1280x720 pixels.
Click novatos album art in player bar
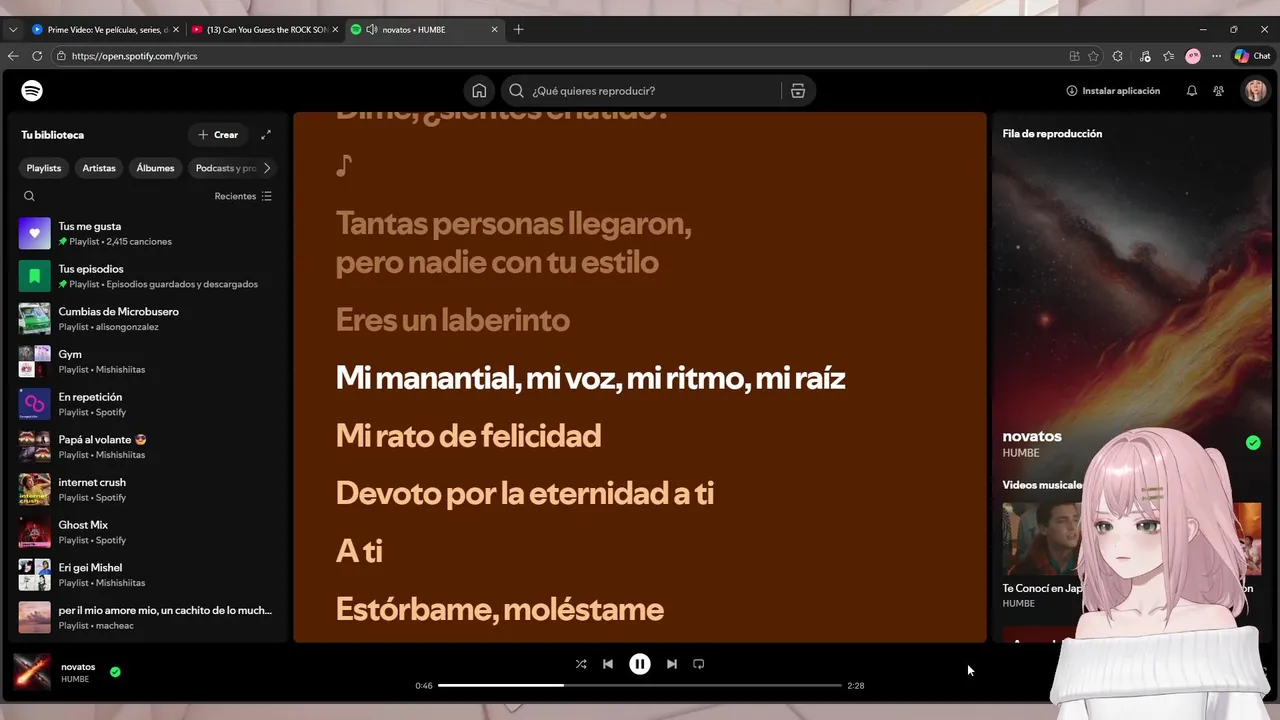click(x=33, y=672)
